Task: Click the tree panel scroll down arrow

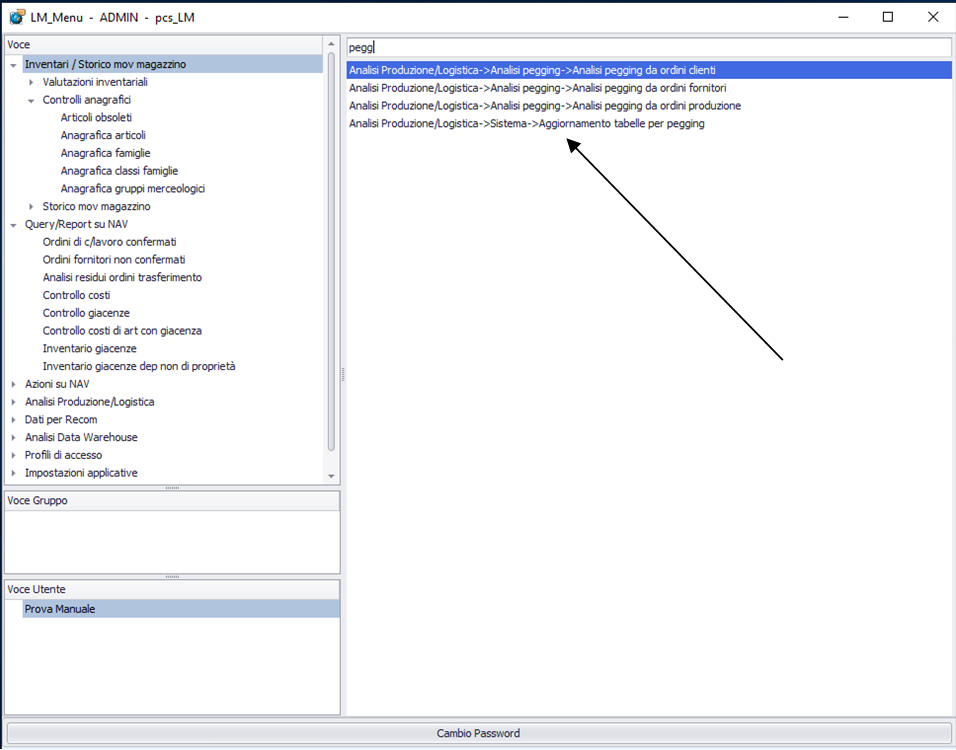Action: 332,477
